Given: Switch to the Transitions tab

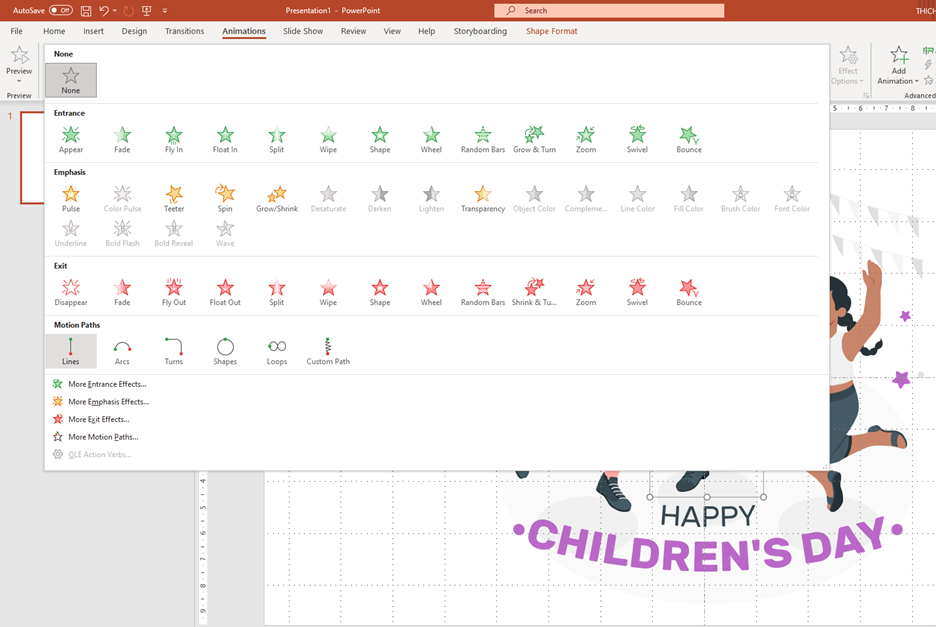Looking at the screenshot, I should click(x=184, y=31).
